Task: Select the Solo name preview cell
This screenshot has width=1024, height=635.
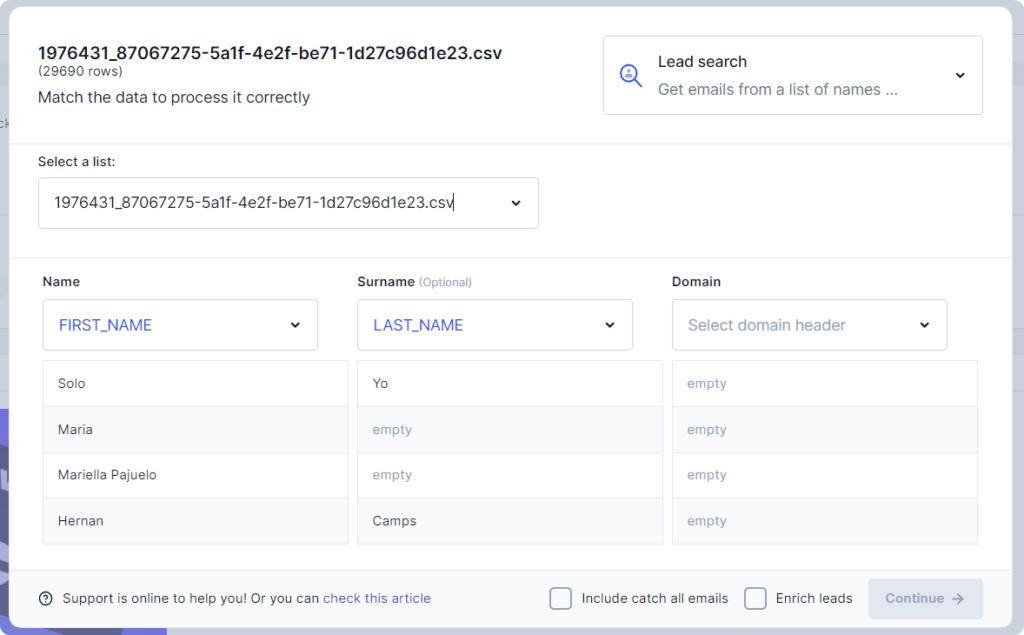Action: pos(195,384)
